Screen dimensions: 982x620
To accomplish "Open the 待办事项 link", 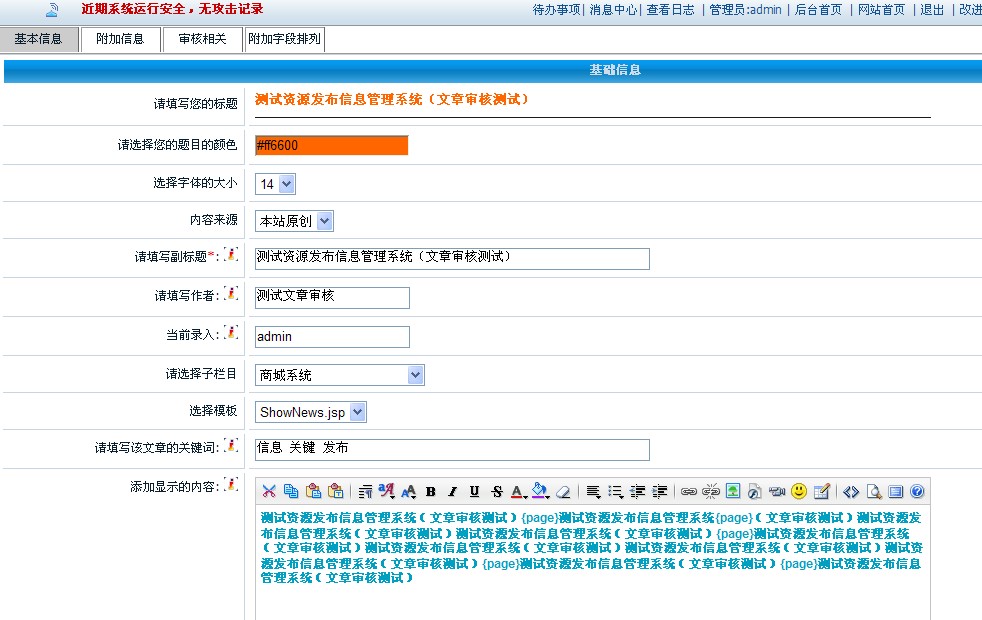I will (556, 10).
